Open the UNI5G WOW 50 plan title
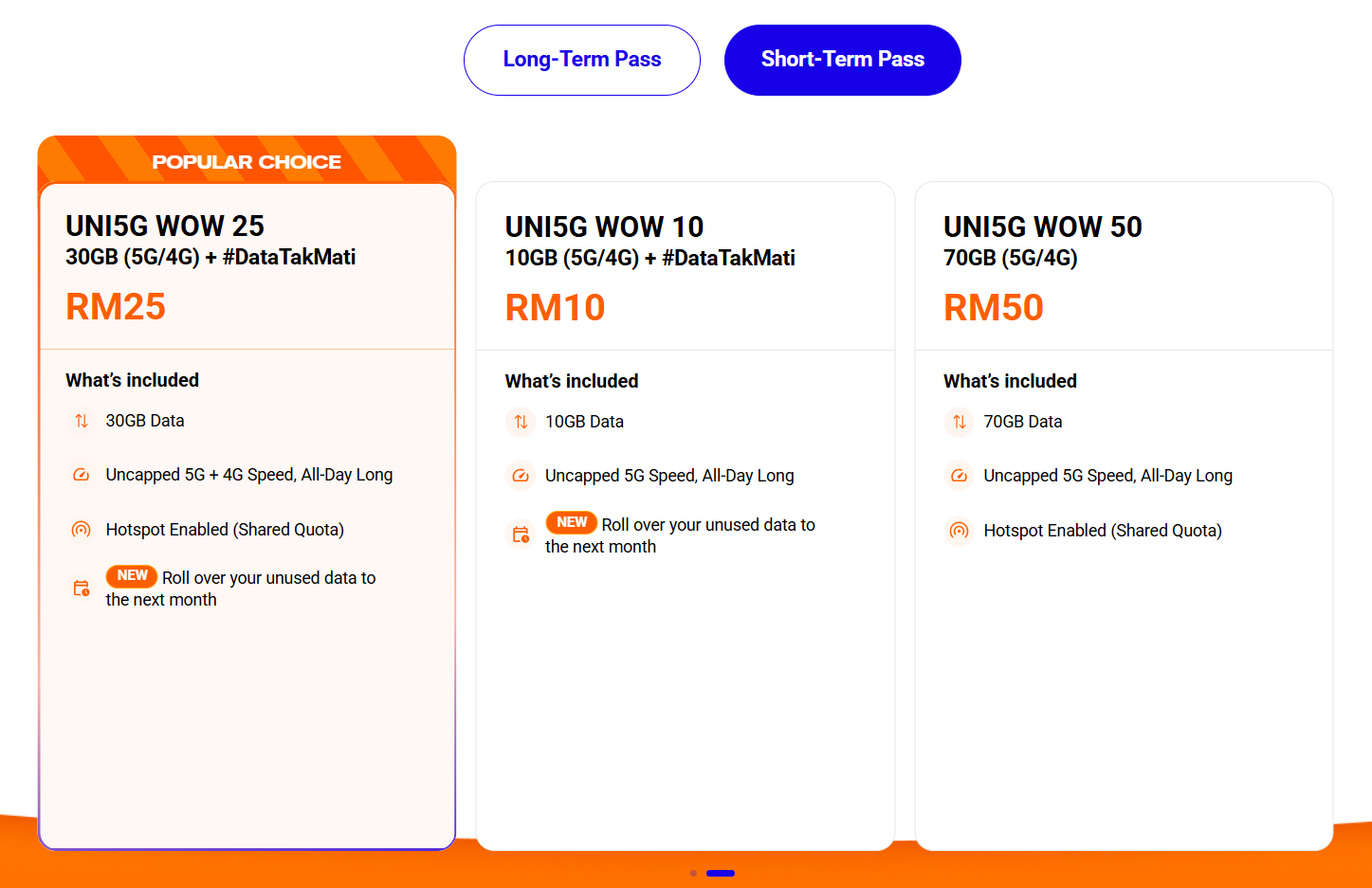Screen dimensions: 1372x888 (1042, 227)
